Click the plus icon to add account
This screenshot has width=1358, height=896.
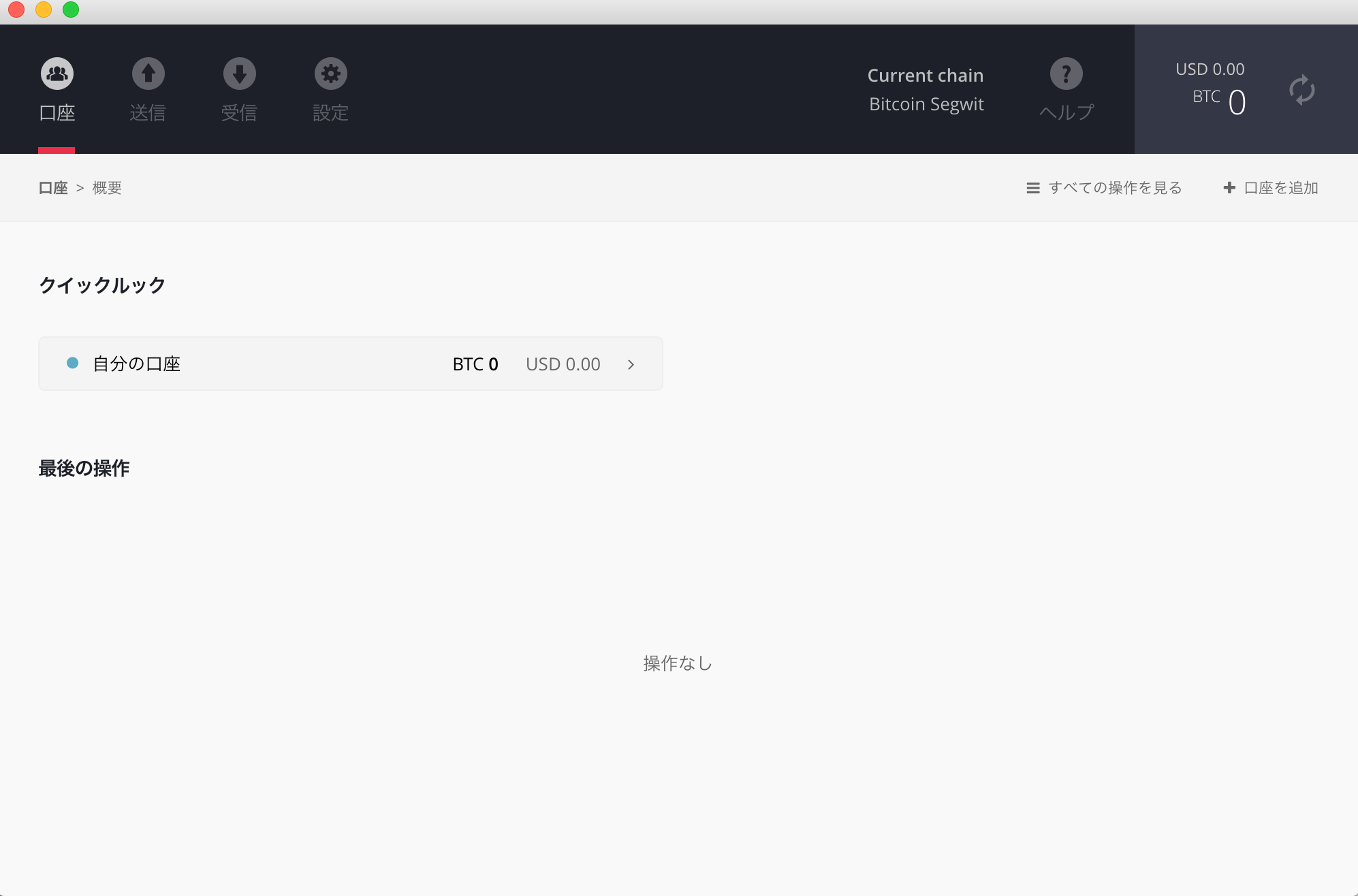[1229, 188]
